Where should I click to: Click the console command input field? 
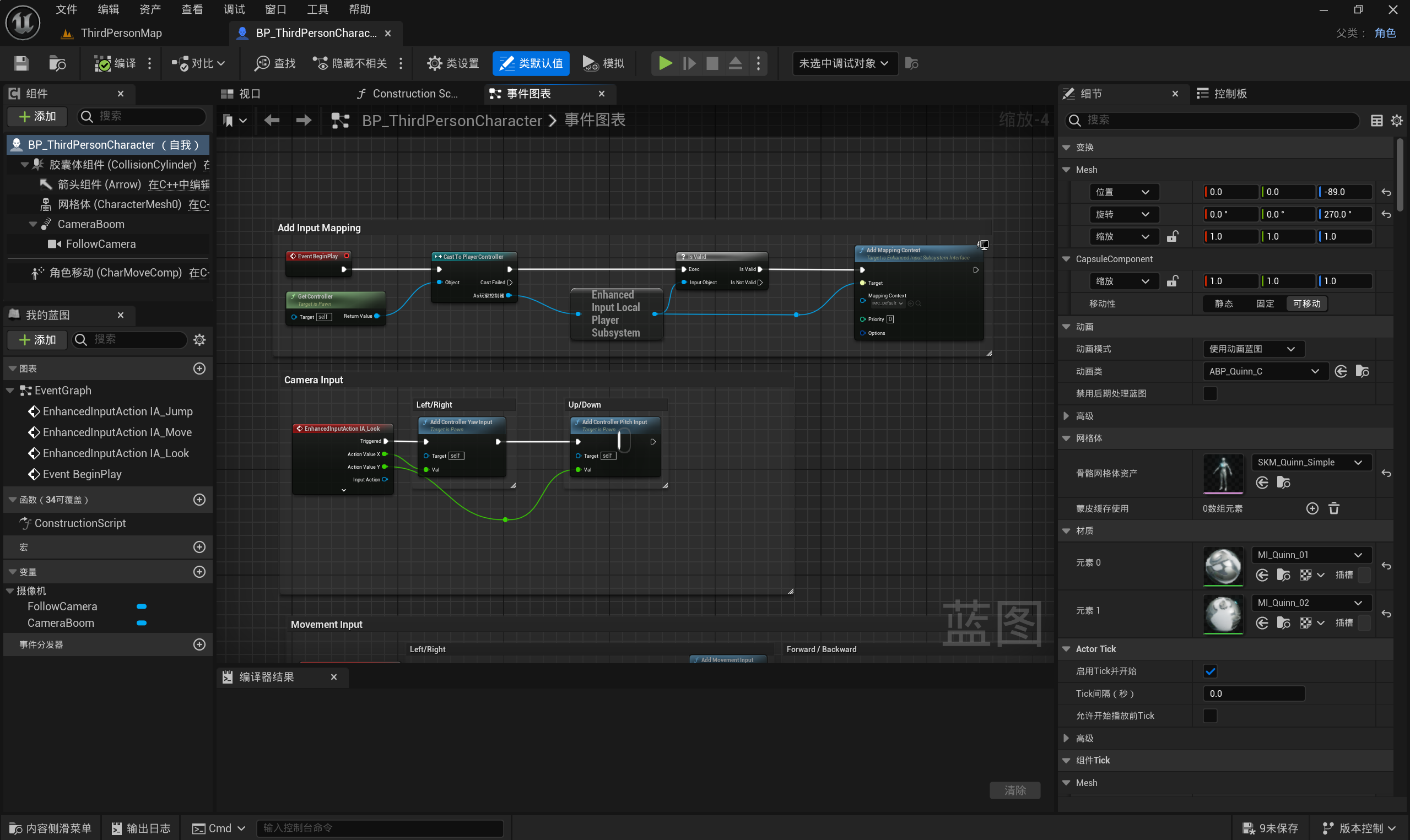point(379,828)
